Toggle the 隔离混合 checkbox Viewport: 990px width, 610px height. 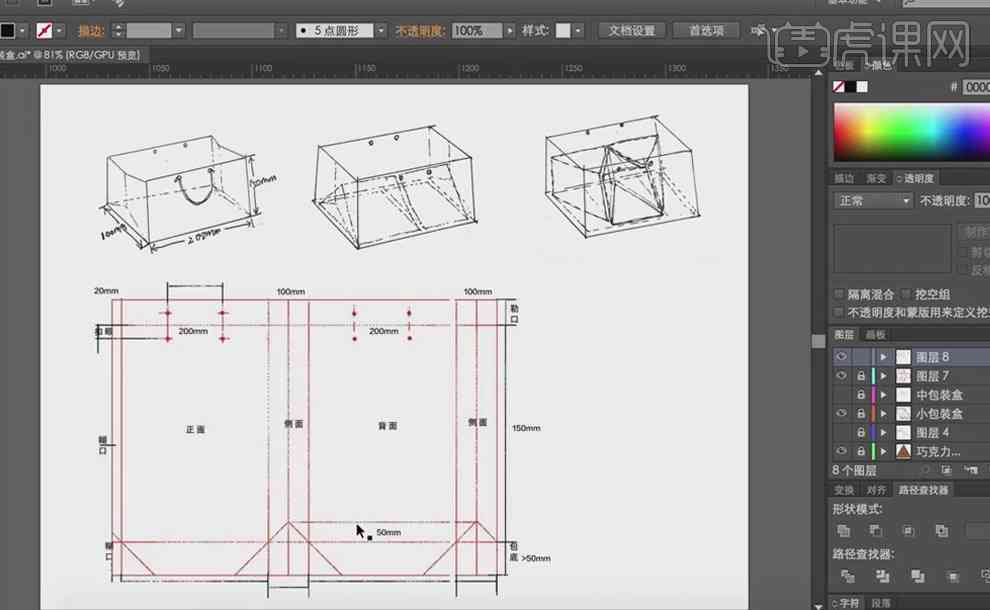pyautogui.click(x=838, y=294)
